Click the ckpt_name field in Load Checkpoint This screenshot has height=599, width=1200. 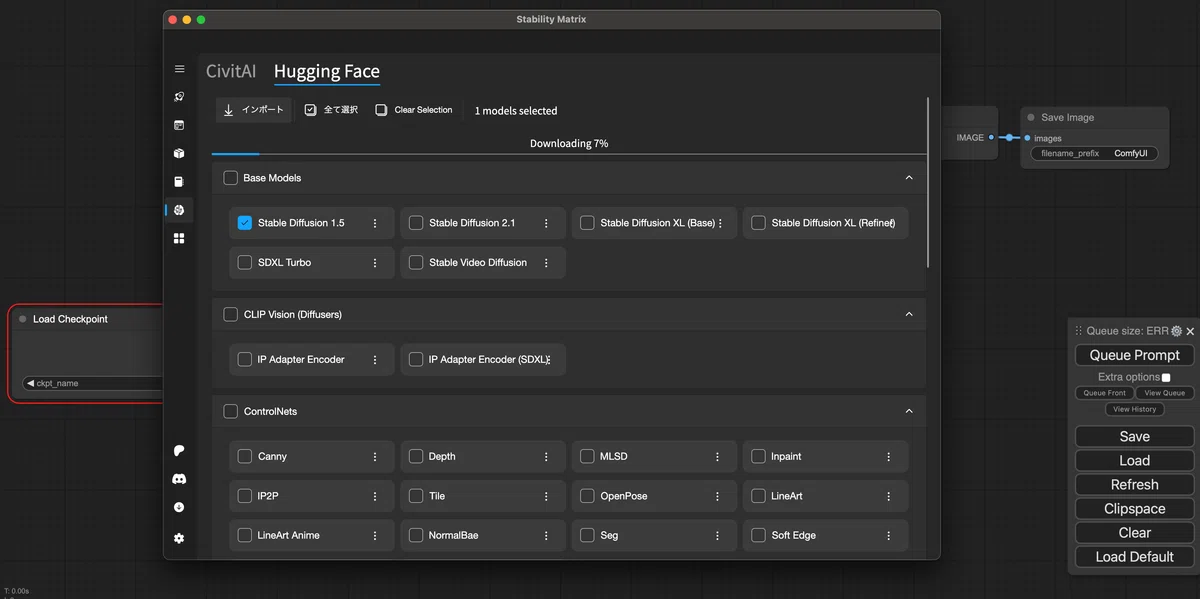[x=93, y=383]
